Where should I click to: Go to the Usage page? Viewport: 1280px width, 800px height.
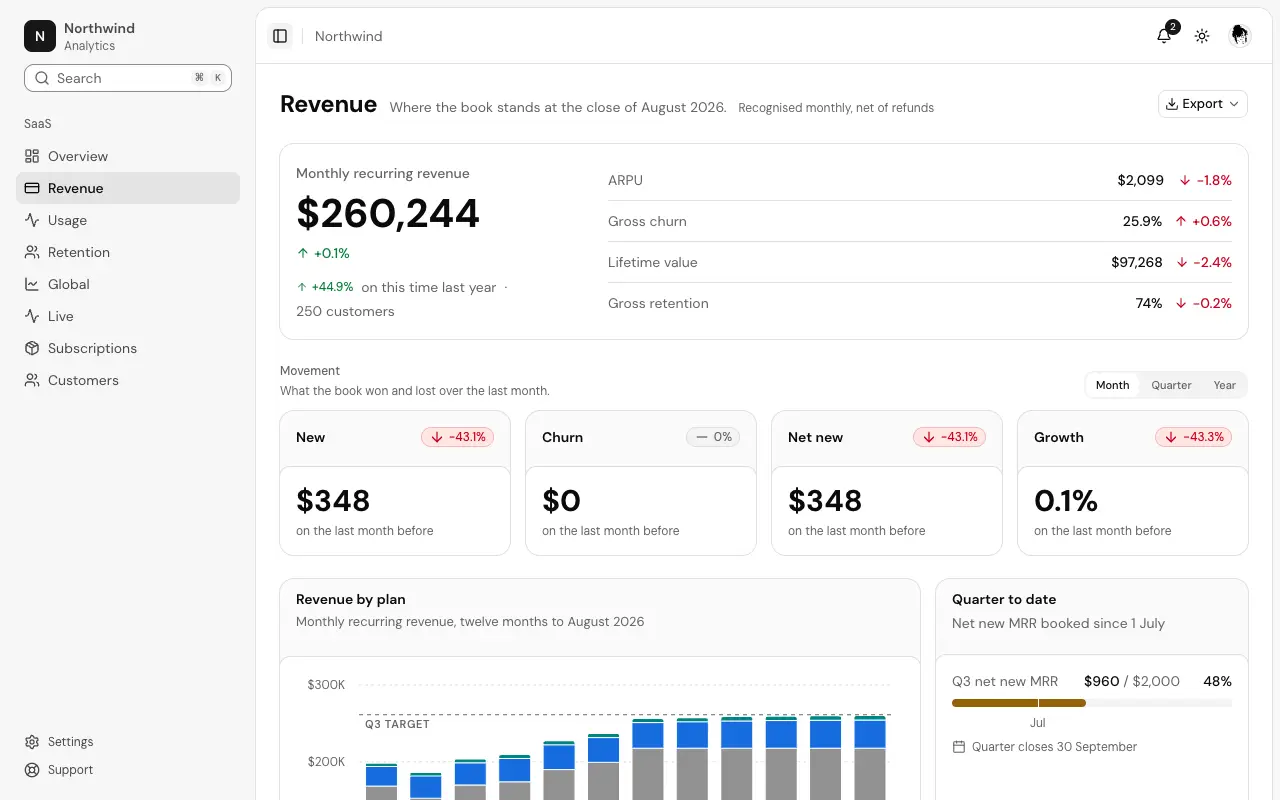128,220
